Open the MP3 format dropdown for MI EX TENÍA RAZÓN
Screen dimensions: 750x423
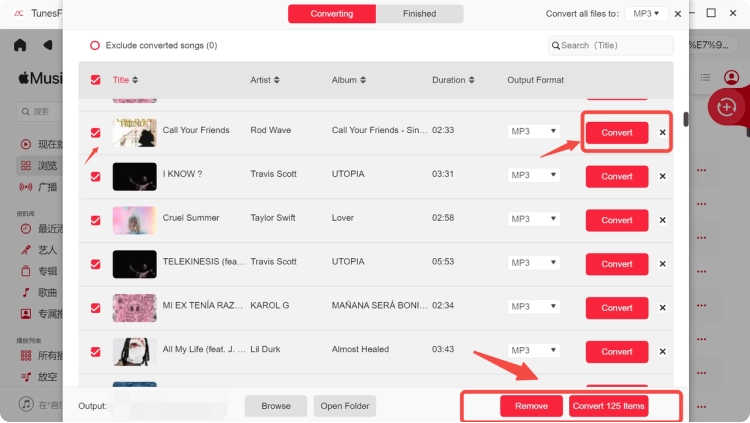pyautogui.click(x=533, y=306)
